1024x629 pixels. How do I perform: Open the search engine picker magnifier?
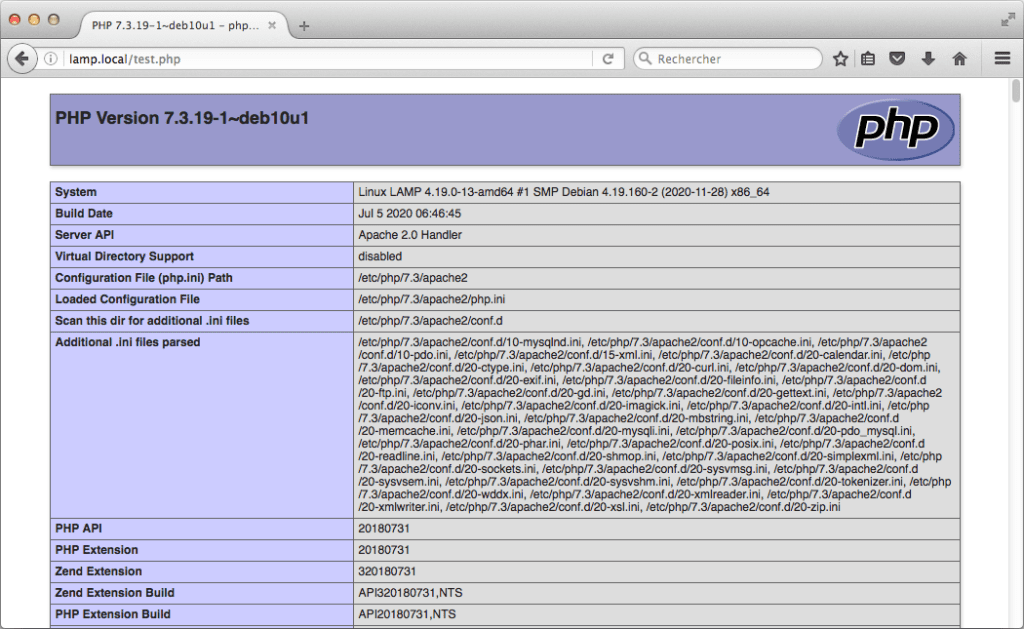646,58
